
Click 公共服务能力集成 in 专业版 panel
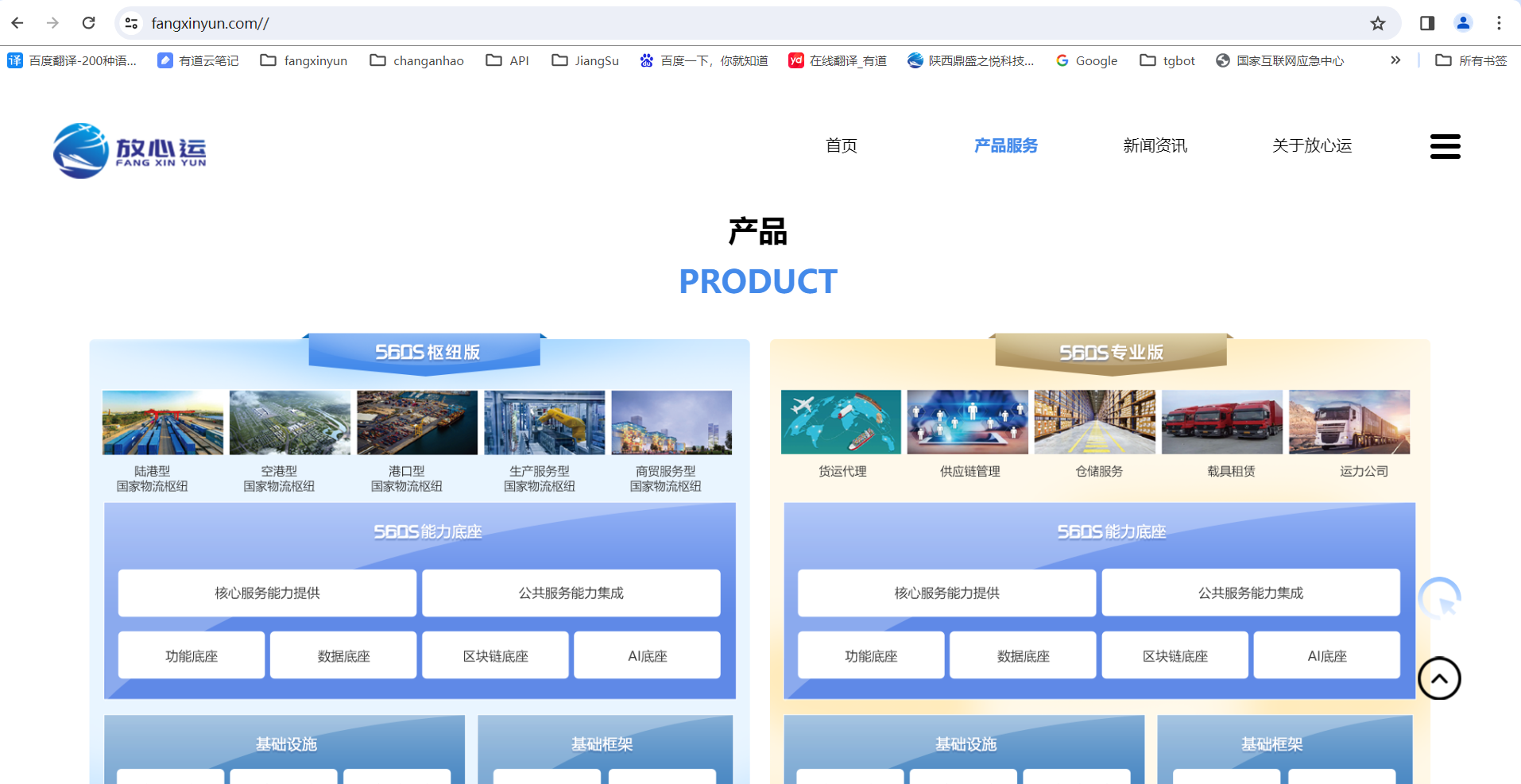(1251, 593)
